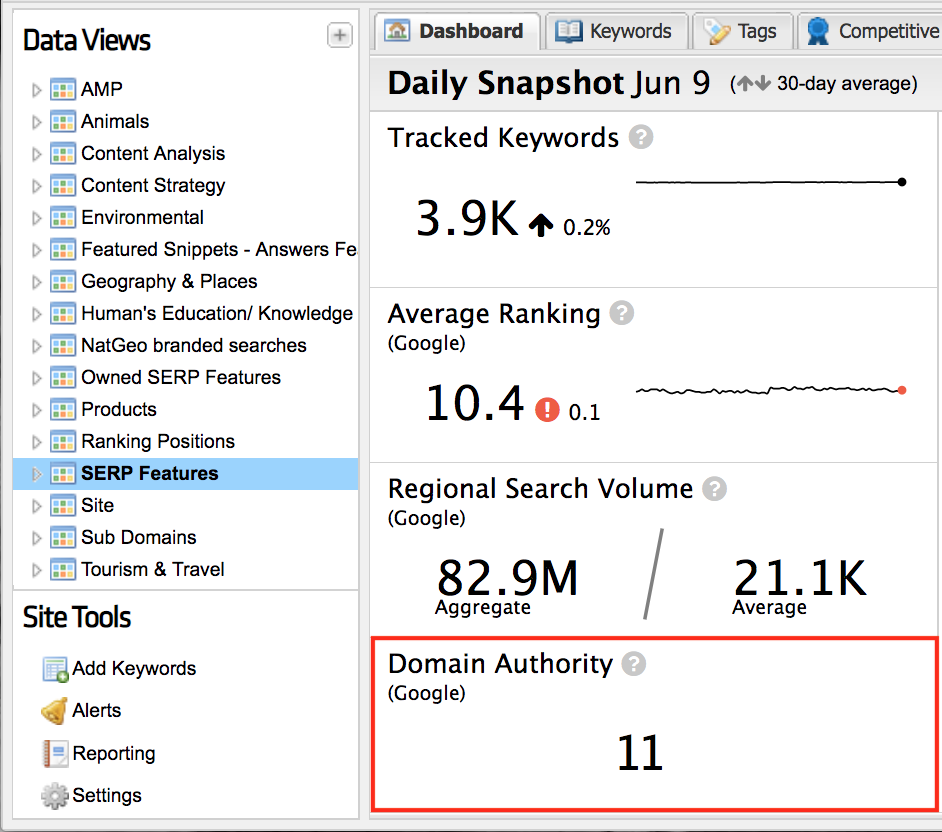The height and width of the screenshot is (832, 942).
Task: Click the Alerts bell icon
Action: [54, 711]
